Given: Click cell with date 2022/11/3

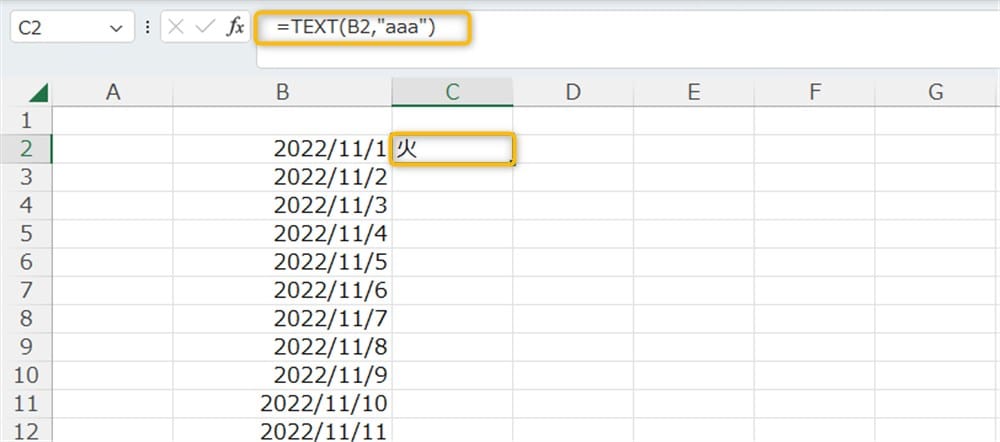Looking at the screenshot, I should click(x=283, y=205).
